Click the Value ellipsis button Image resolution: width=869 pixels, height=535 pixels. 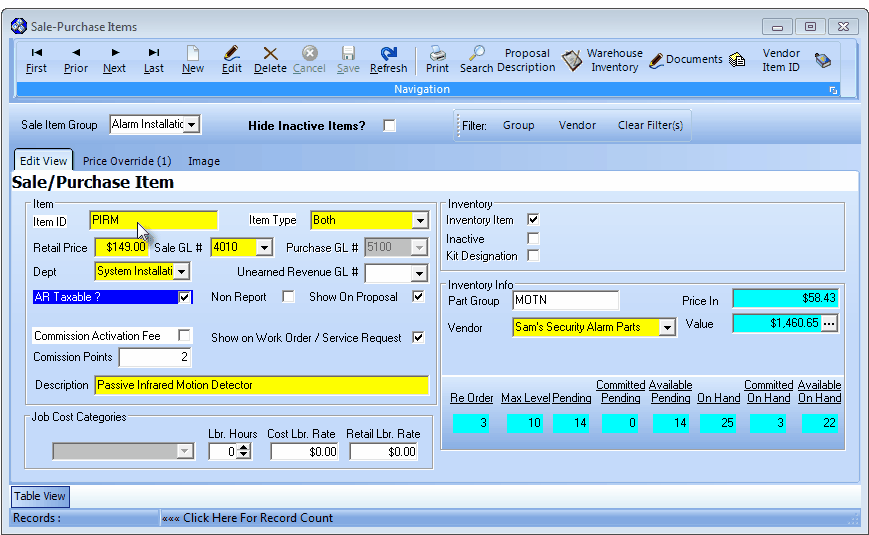click(x=829, y=323)
